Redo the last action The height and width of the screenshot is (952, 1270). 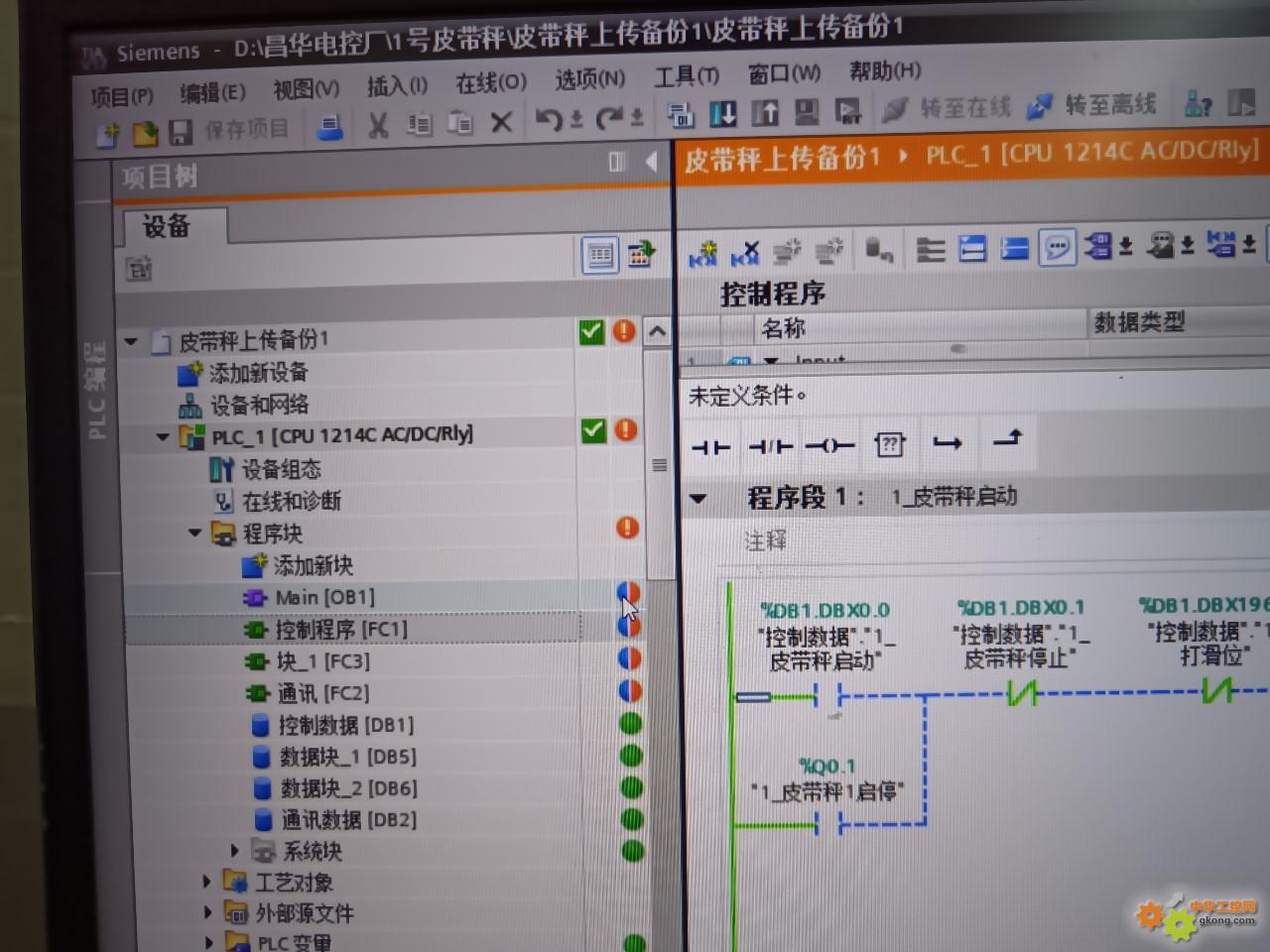(608, 119)
